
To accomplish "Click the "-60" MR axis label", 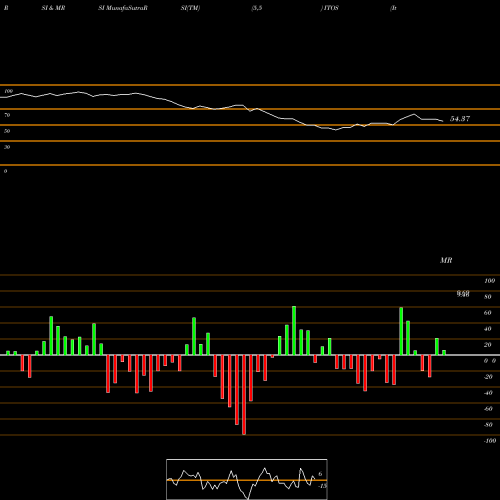I will [x=488, y=409].
